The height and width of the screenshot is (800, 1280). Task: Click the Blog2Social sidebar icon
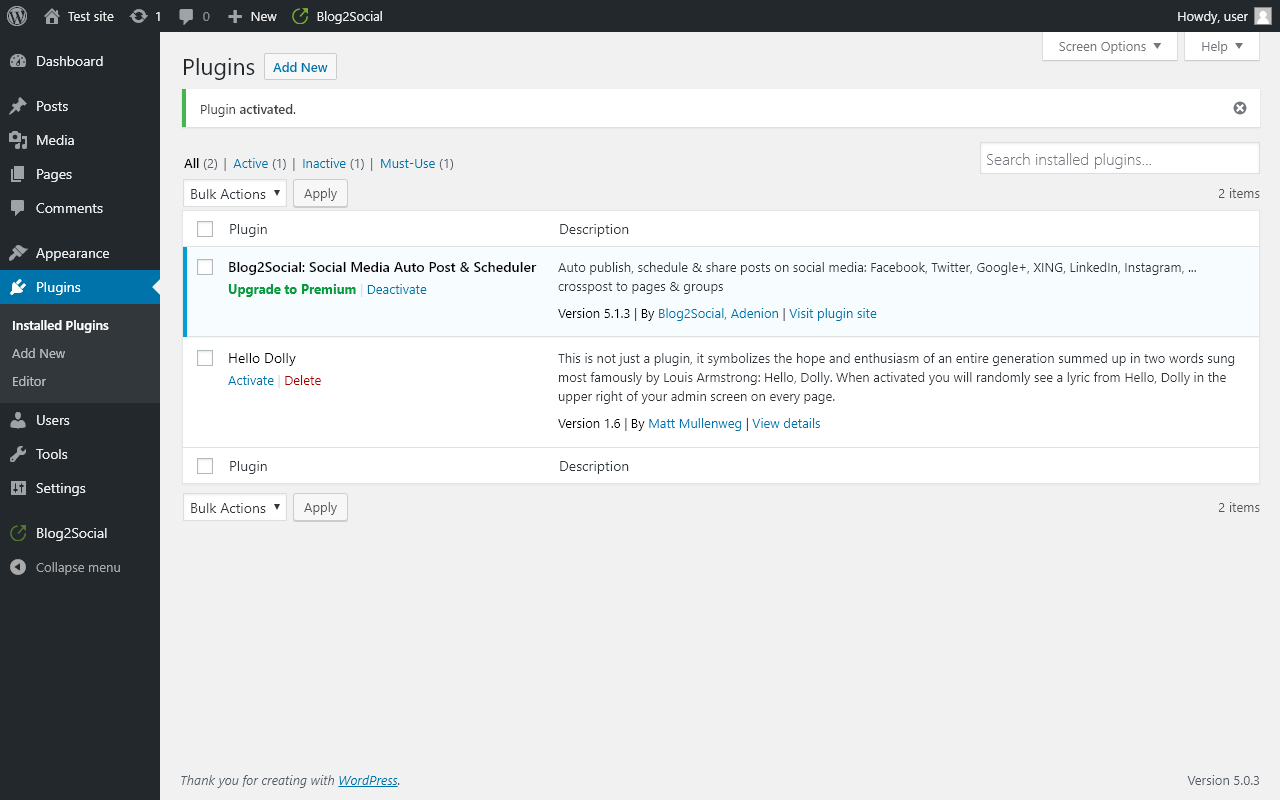[18, 533]
